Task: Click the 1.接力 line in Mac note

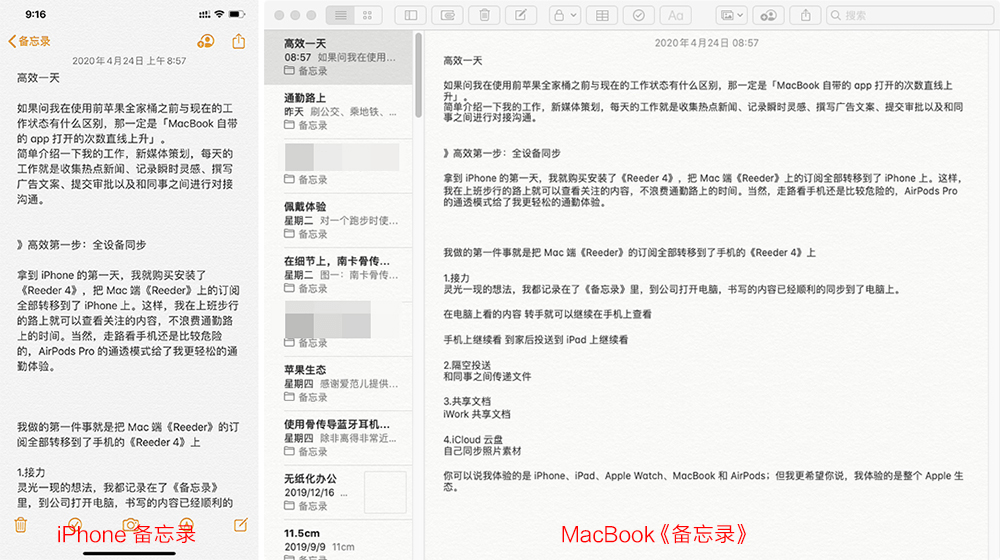Action: 457,278
